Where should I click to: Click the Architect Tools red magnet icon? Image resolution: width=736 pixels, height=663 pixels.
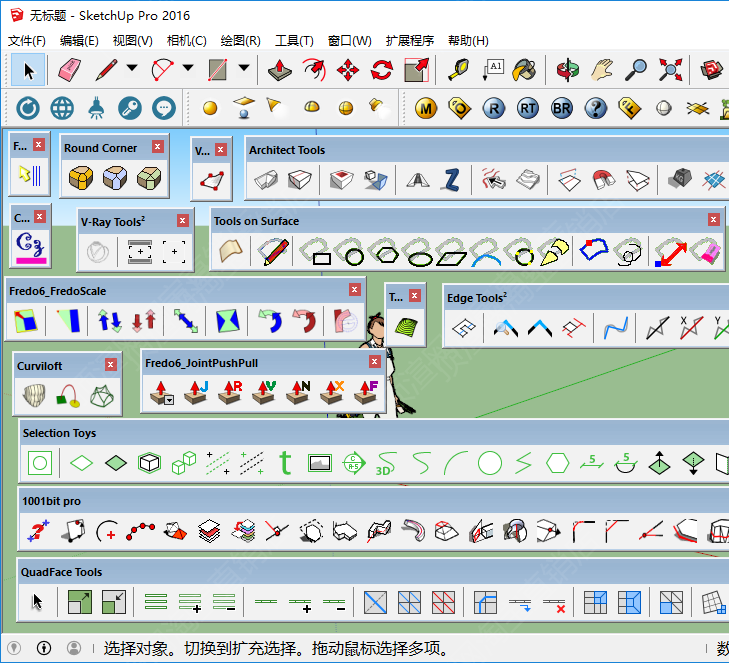coord(603,179)
